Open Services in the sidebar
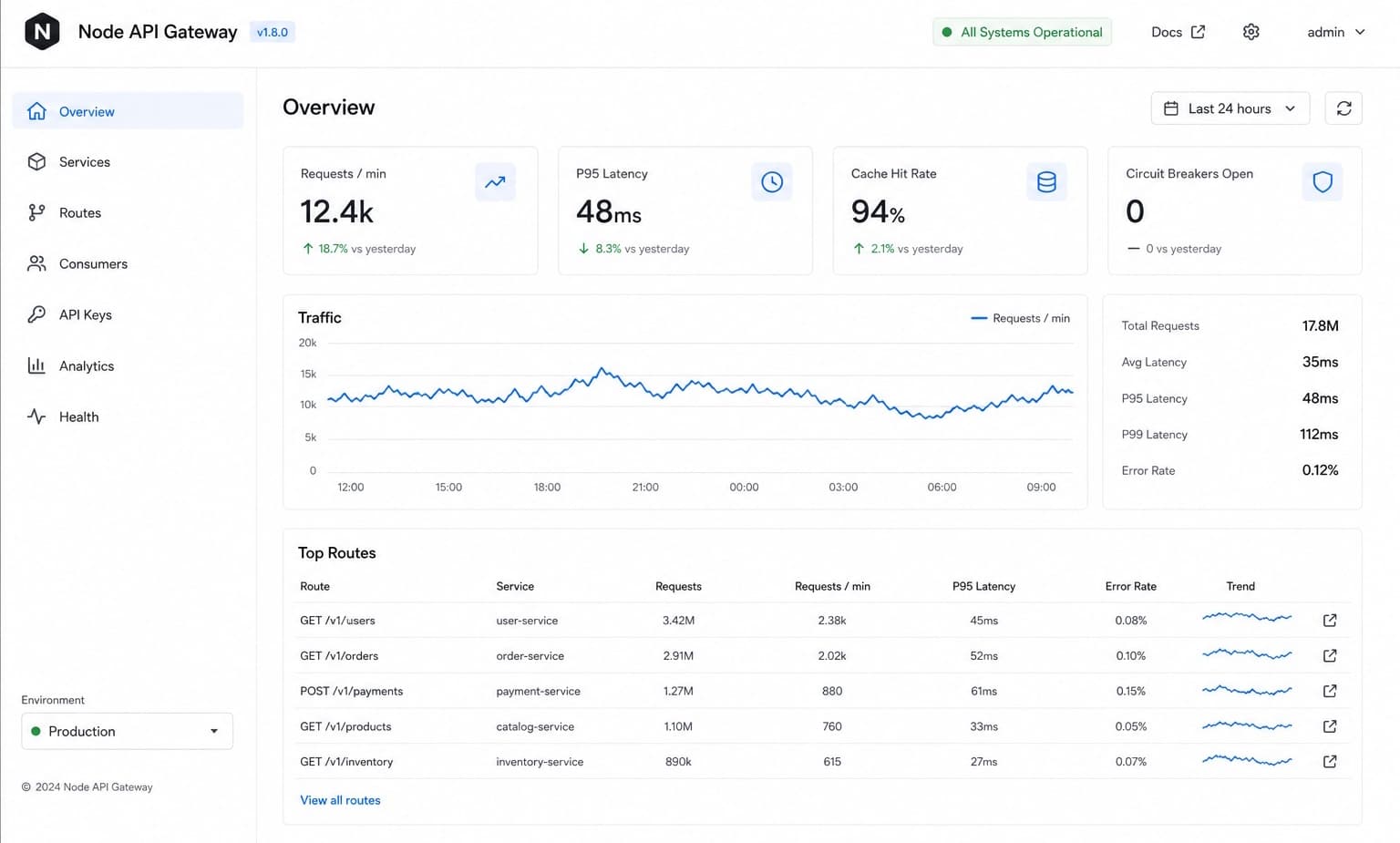 128,161
